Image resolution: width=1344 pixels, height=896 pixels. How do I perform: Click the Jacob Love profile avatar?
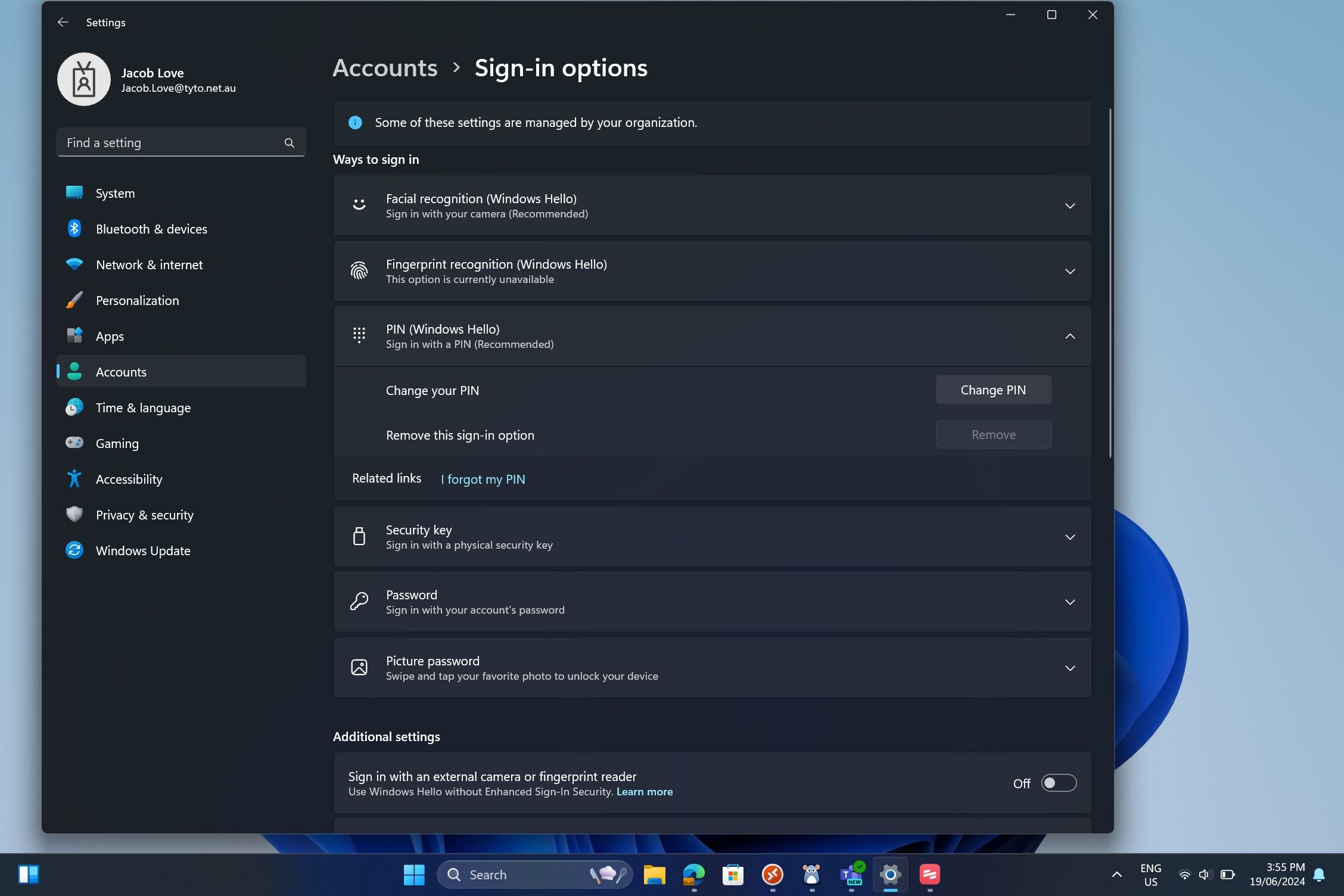[84, 79]
